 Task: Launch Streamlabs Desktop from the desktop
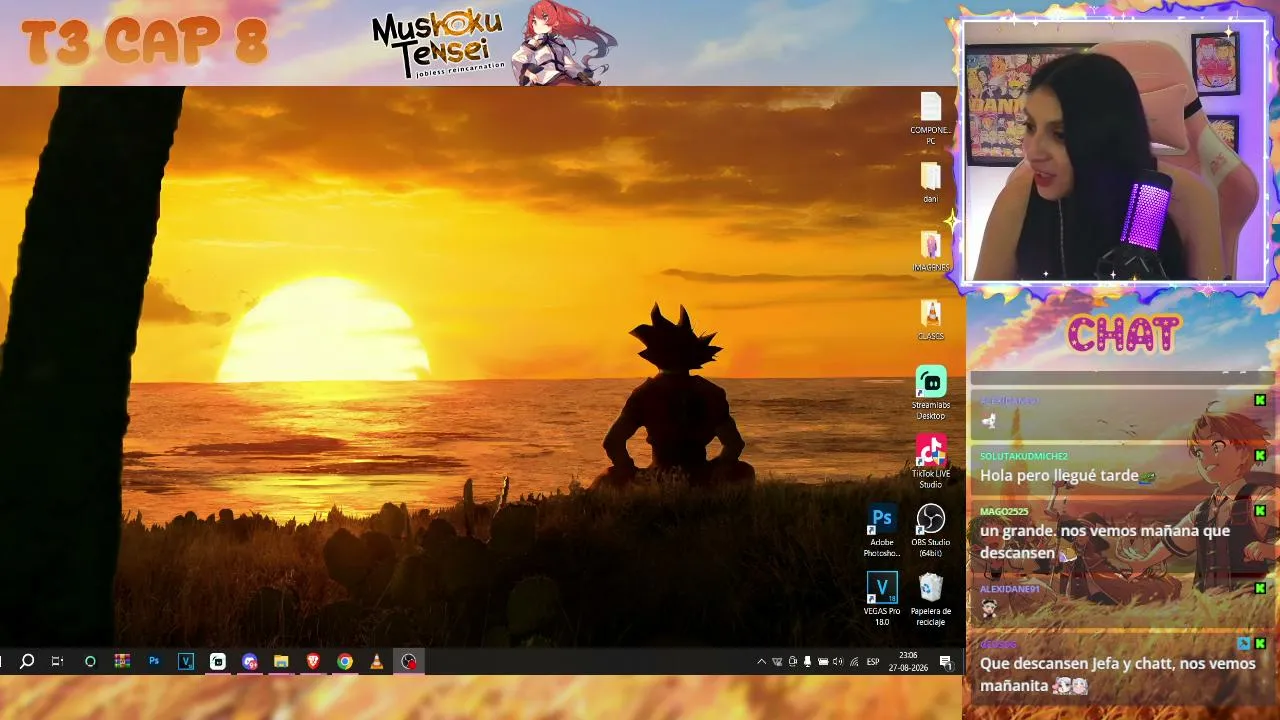tap(931, 394)
